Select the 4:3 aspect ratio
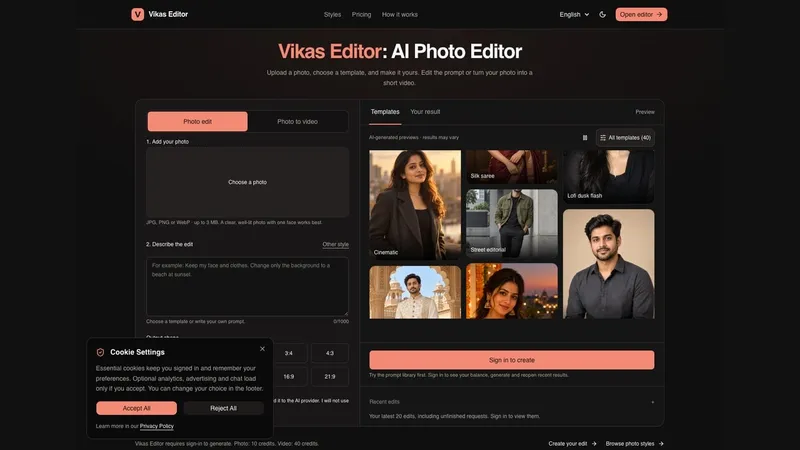800x450 pixels. 330,353
